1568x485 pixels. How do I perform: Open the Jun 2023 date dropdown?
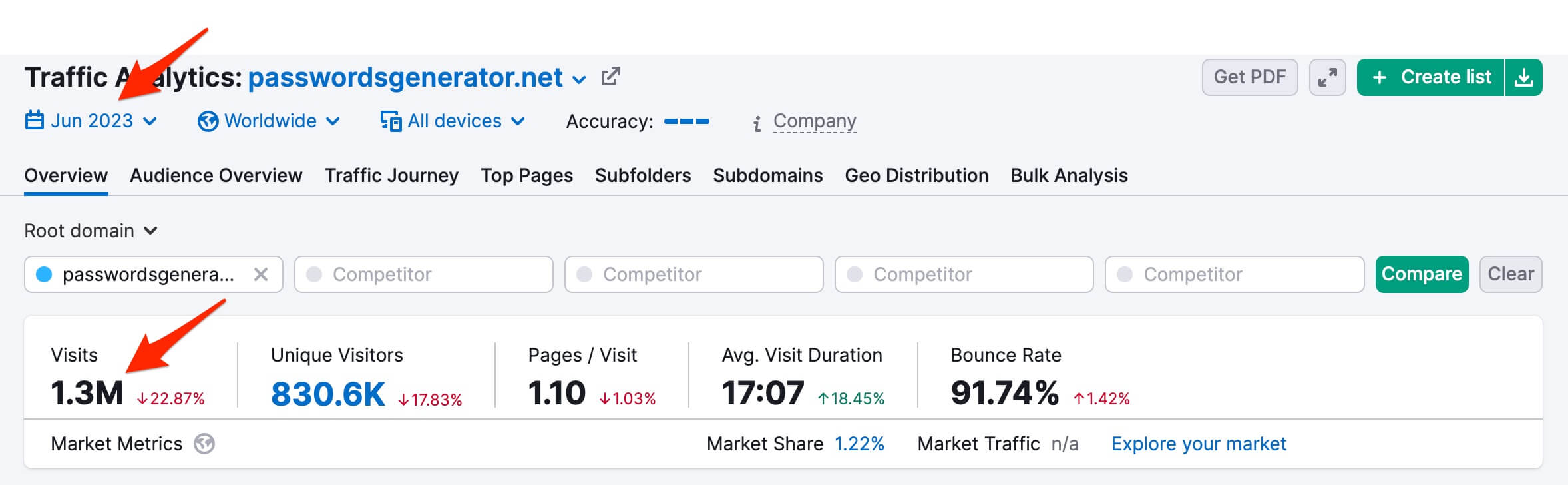[x=91, y=121]
